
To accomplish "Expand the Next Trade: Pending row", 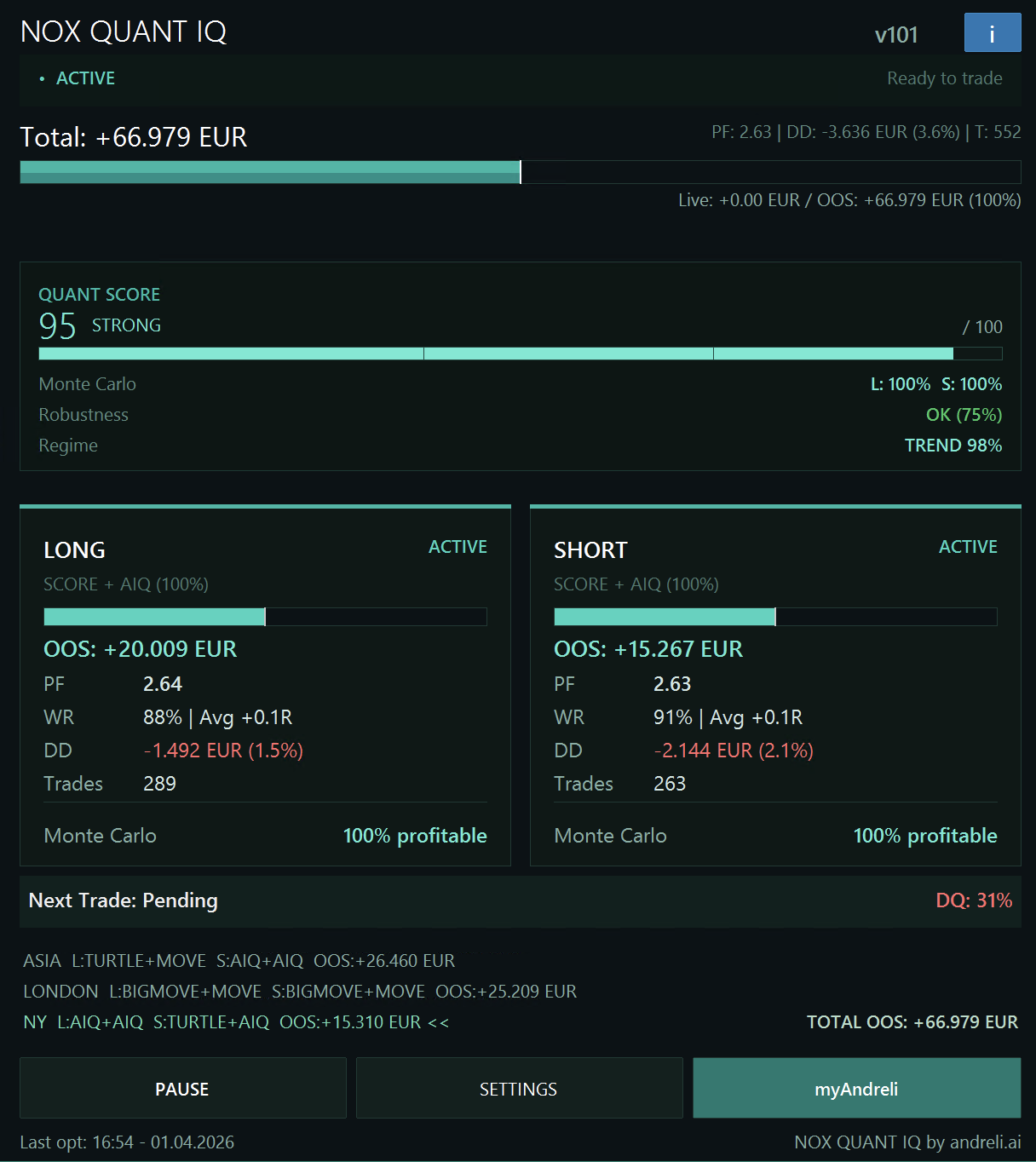I will [x=123, y=900].
